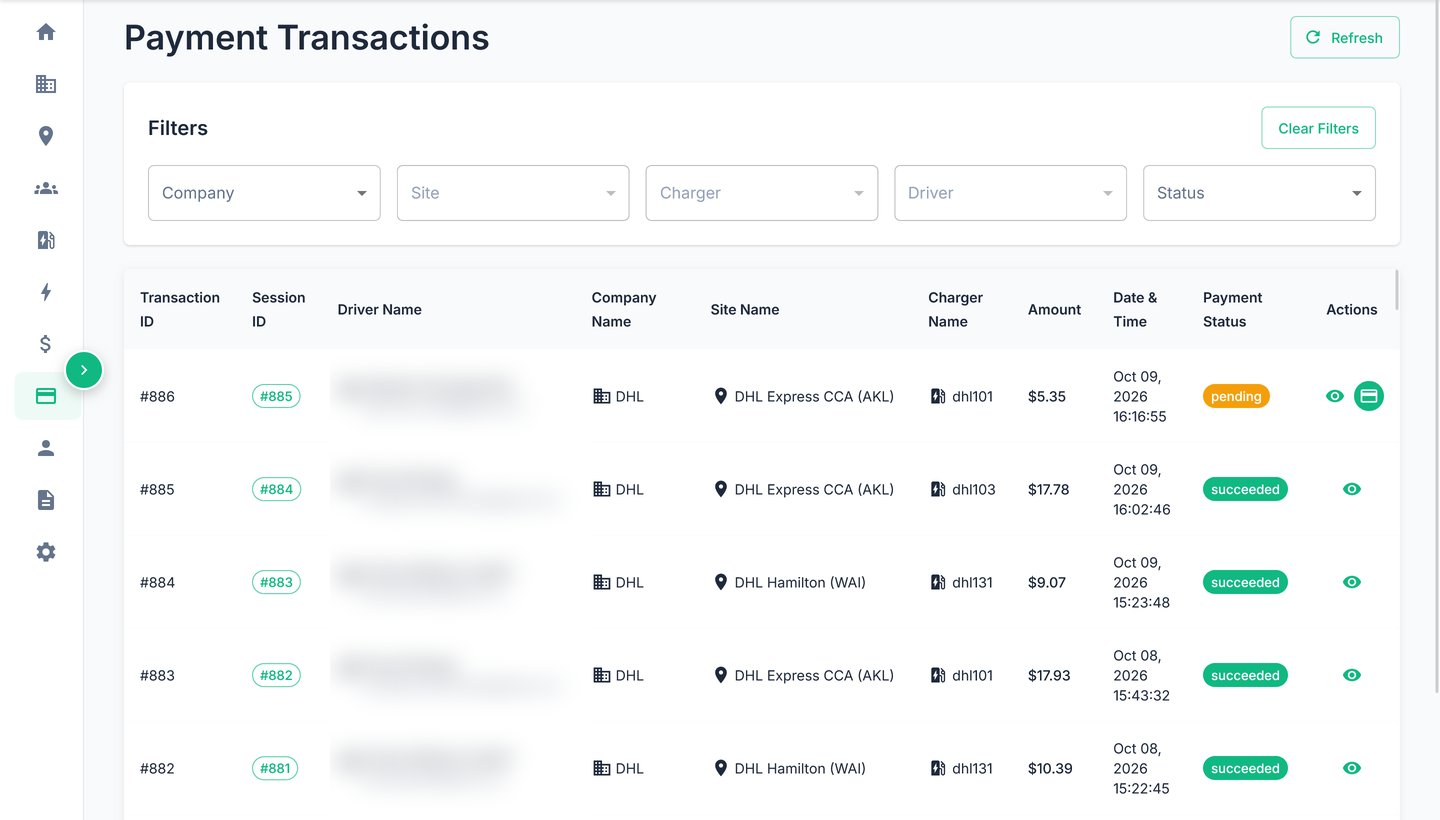
Task: Click the Site Name column header
Action: (745, 309)
